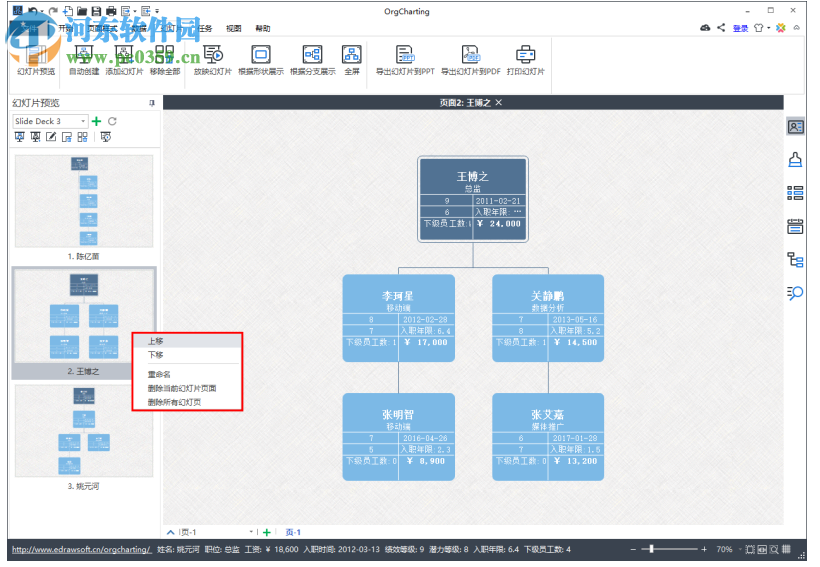Open the quick access customize dropdown arrow
The height and width of the screenshot is (567, 820).
tap(157, 11)
